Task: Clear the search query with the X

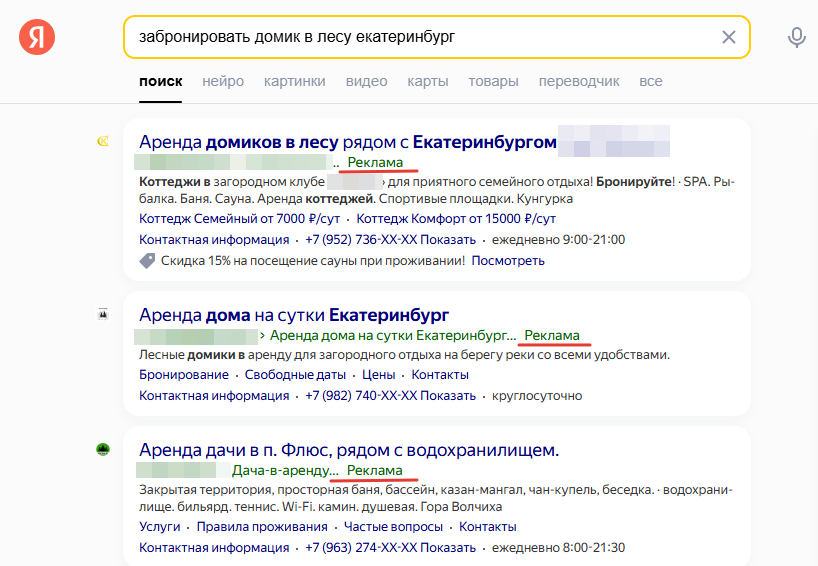Action: [x=728, y=37]
